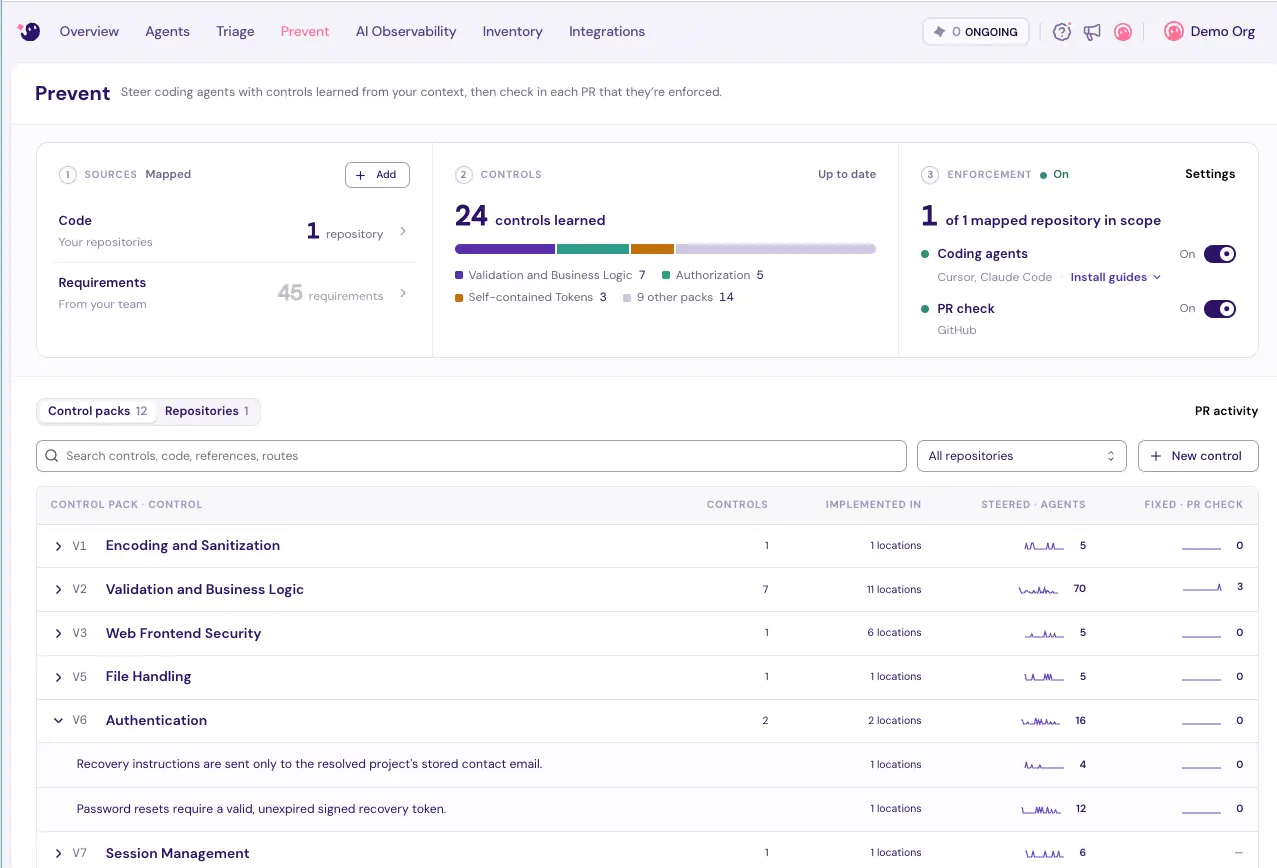Switch to the Repositories tab
Image resolution: width=1277 pixels, height=868 pixels.
coord(207,411)
